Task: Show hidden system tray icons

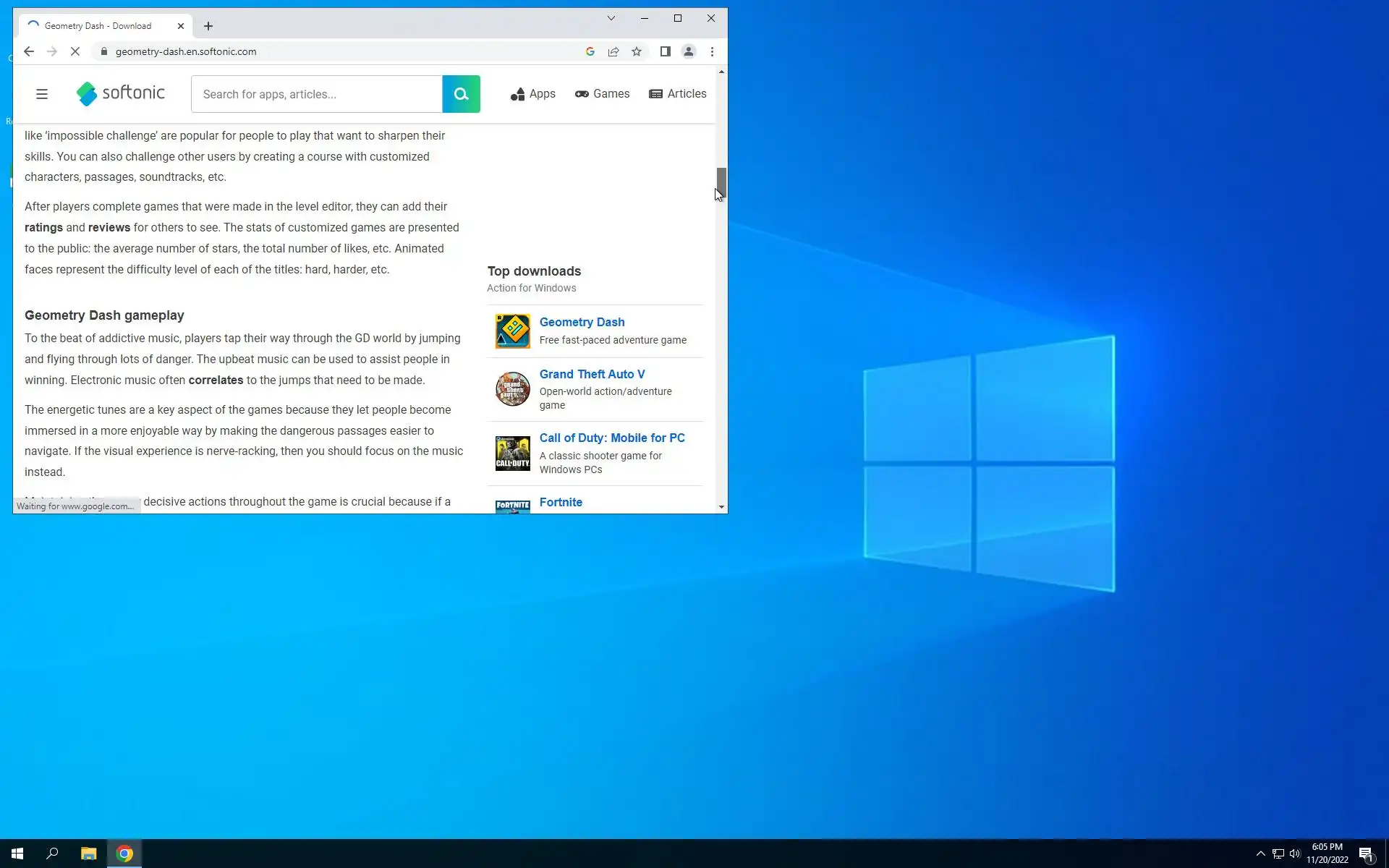Action: coord(1260,854)
